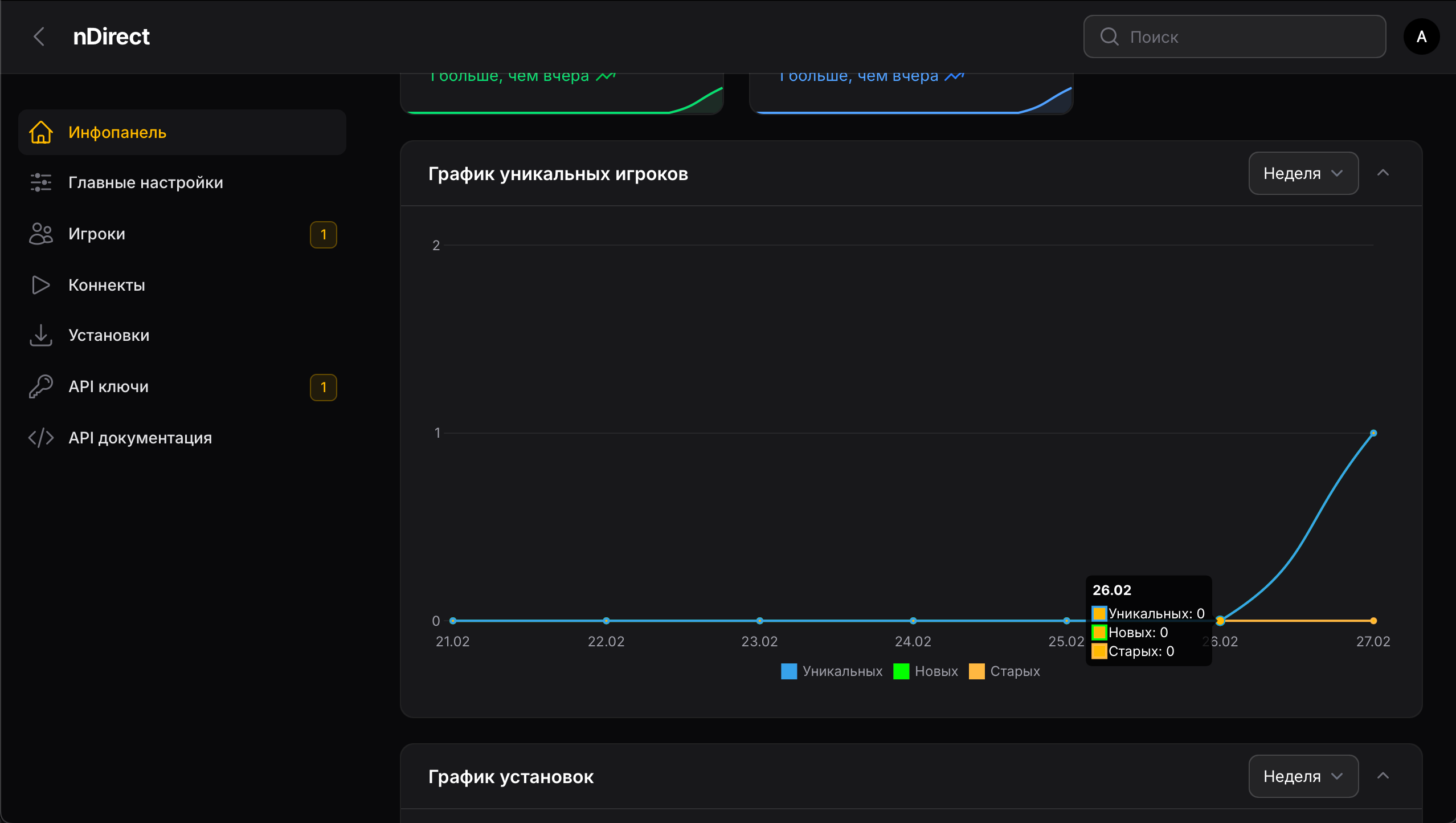This screenshot has height=823, width=1456.
Task: Click the nDirect title link
Action: tap(111, 36)
